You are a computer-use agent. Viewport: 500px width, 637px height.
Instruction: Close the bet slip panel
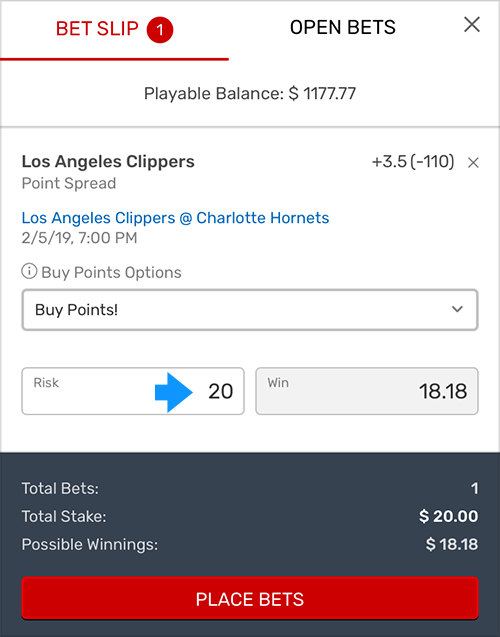[472, 25]
